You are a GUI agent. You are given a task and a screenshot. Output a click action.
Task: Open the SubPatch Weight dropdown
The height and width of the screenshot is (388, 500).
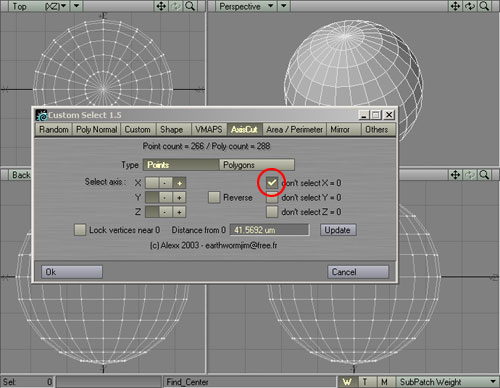pyautogui.click(x=448, y=382)
